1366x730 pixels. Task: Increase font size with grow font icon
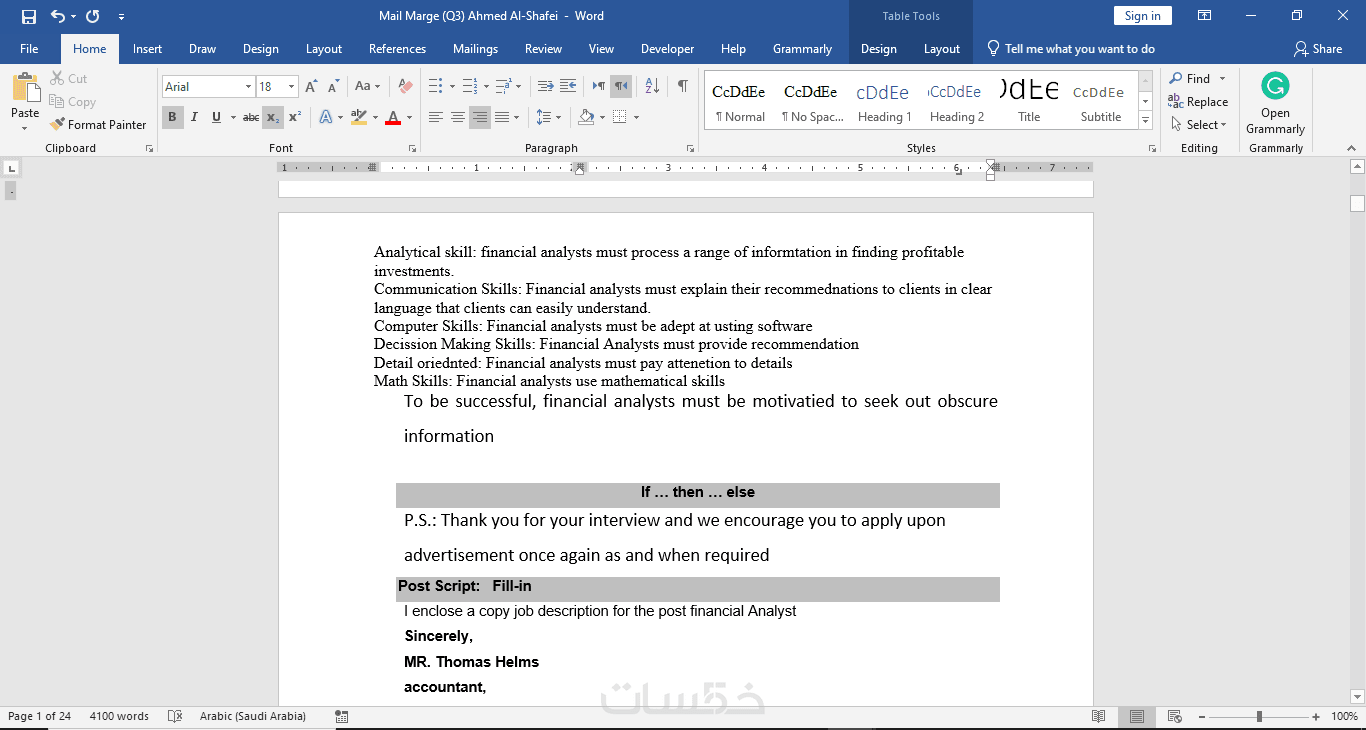coord(312,87)
